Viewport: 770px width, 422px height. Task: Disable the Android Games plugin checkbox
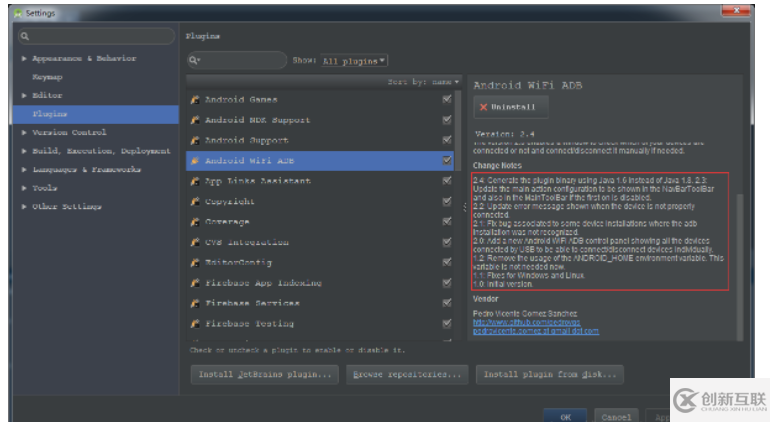(x=447, y=99)
